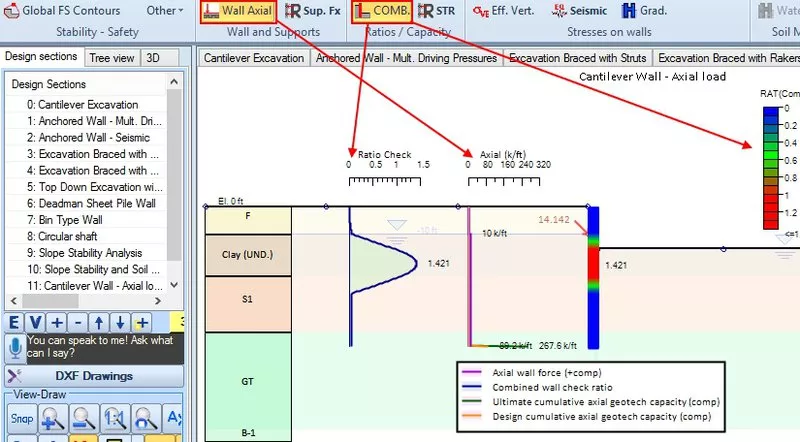Show Seismic stresses on walls
This screenshot has height=442, width=800.
(x=580, y=11)
